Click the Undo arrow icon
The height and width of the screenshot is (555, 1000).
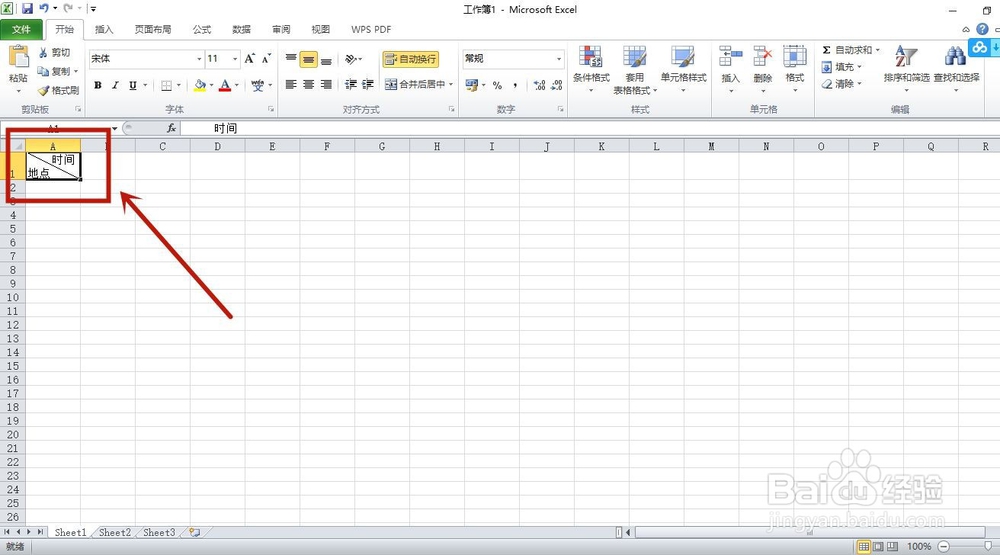click(x=44, y=9)
